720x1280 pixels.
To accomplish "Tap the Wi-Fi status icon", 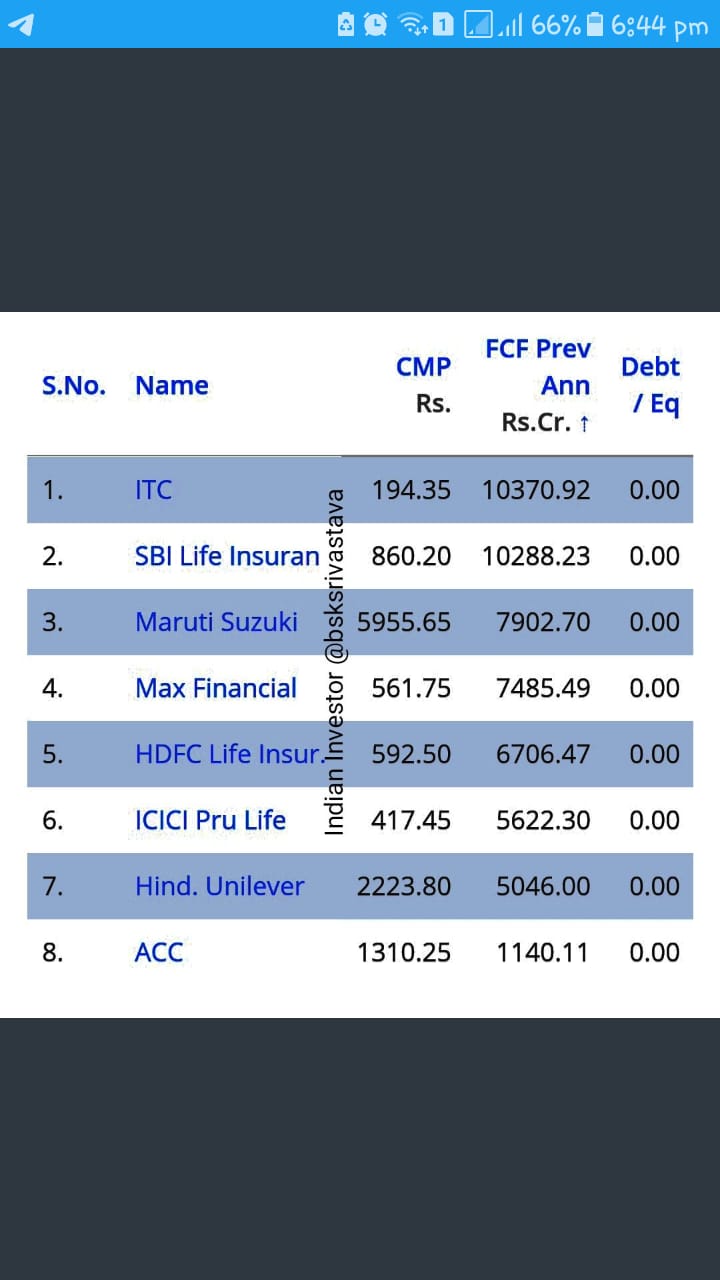I will pyautogui.click(x=411, y=24).
